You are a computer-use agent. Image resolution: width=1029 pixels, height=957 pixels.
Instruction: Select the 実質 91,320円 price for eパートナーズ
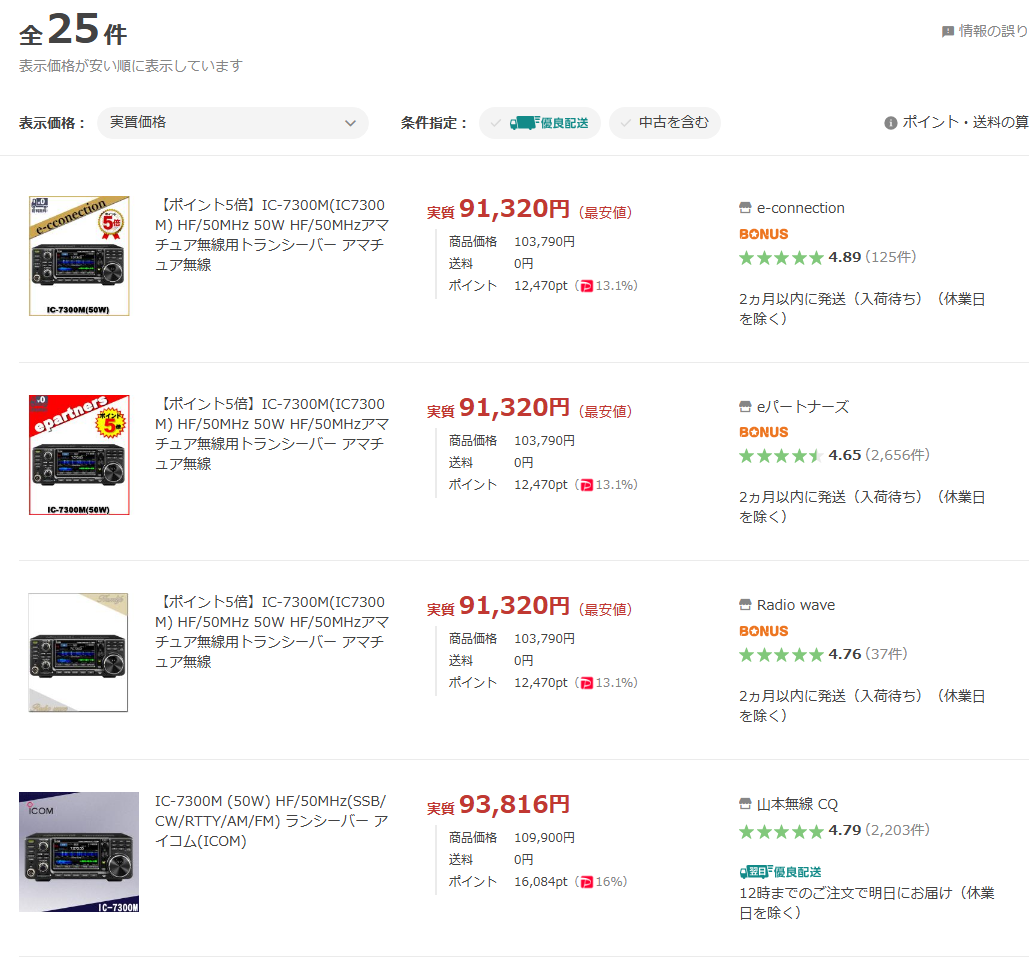point(498,408)
